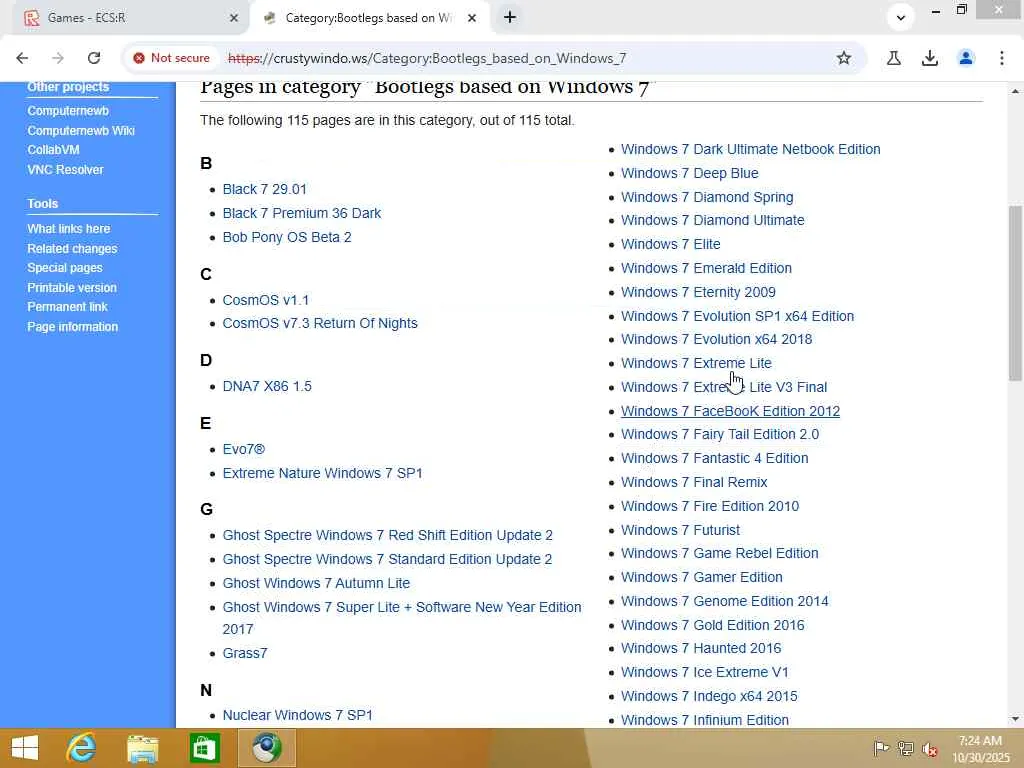Screen dimensions: 1024x768
Task: Click the Not secure site info chip
Action: tap(172, 58)
